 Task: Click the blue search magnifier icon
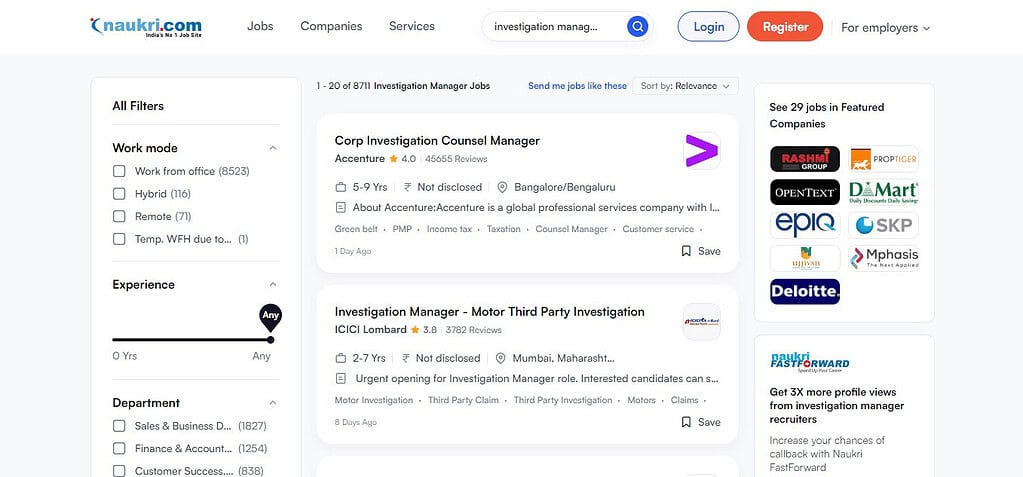[637, 27]
